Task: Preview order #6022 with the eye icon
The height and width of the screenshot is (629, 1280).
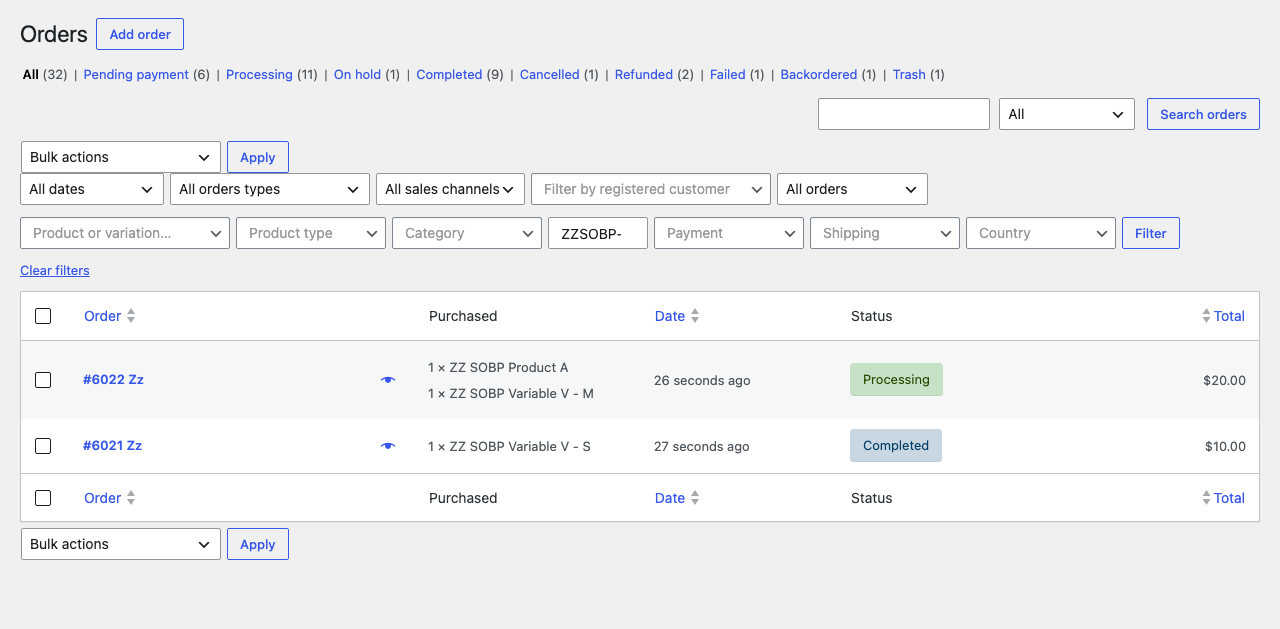Action: tap(388, 380)
